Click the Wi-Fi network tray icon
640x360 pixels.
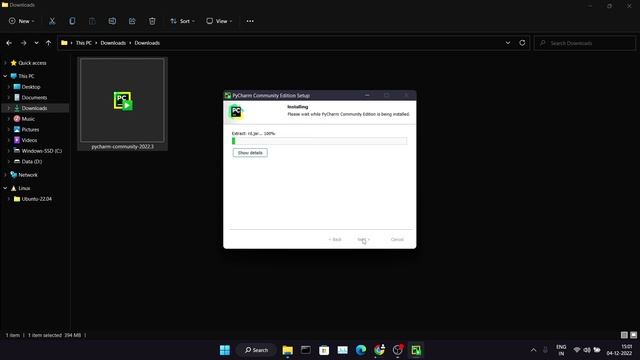(577, 350)
